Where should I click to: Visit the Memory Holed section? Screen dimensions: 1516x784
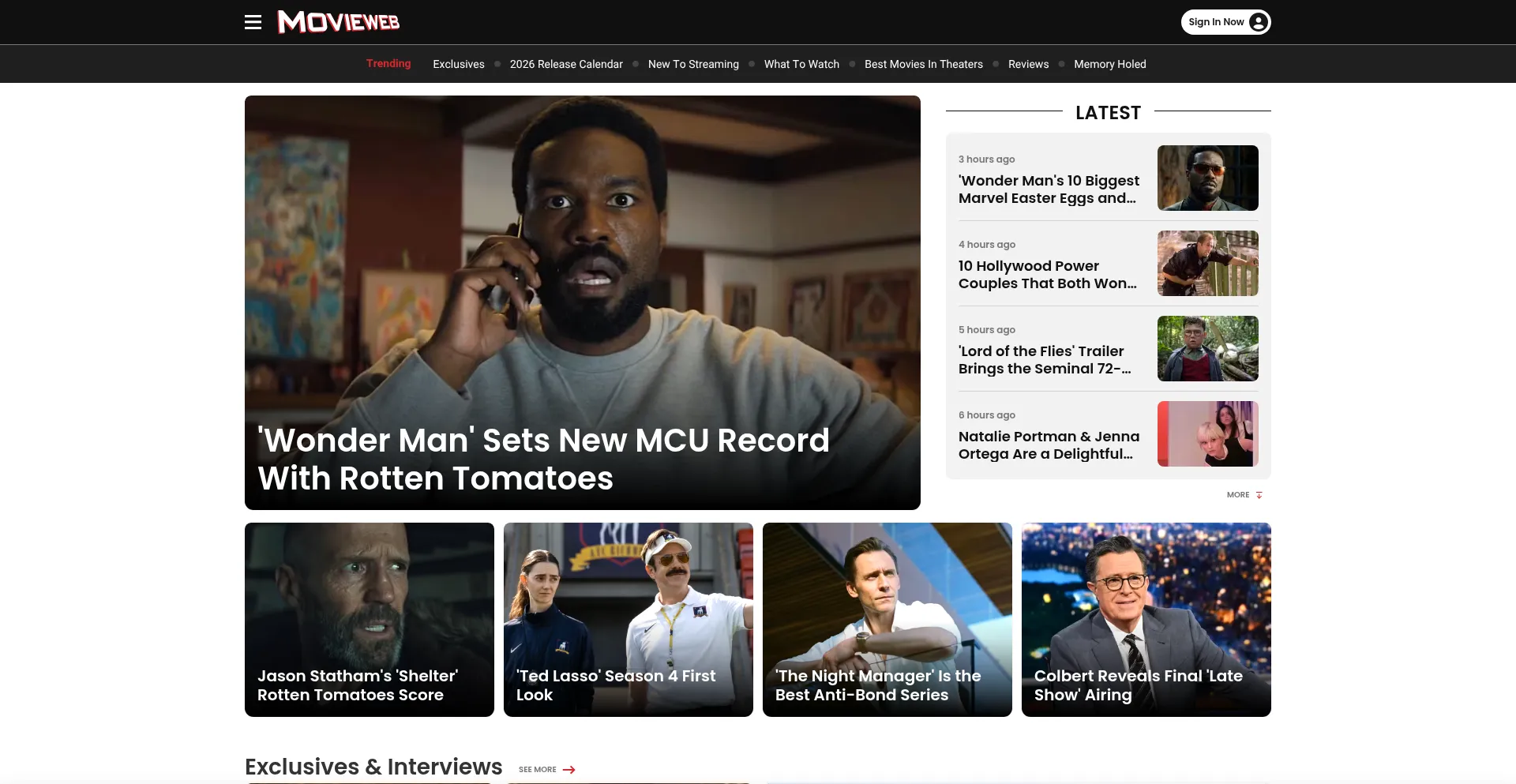[1109, 64]
